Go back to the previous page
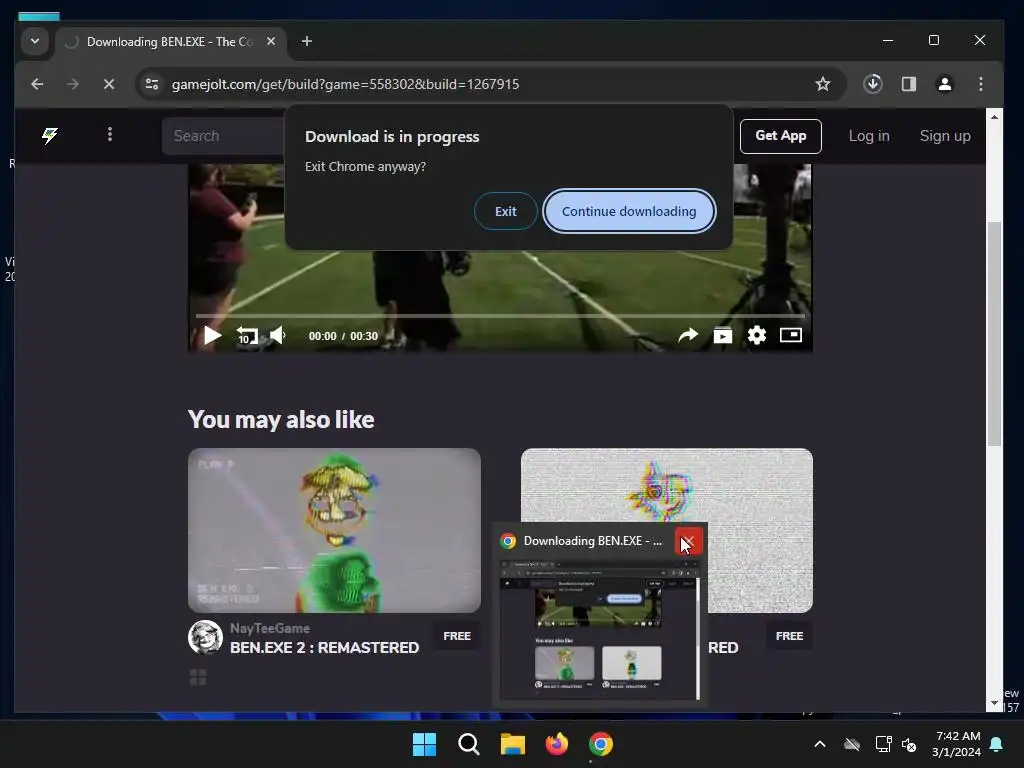This screenshot has width=1024, height=768. tap(37, 84)
